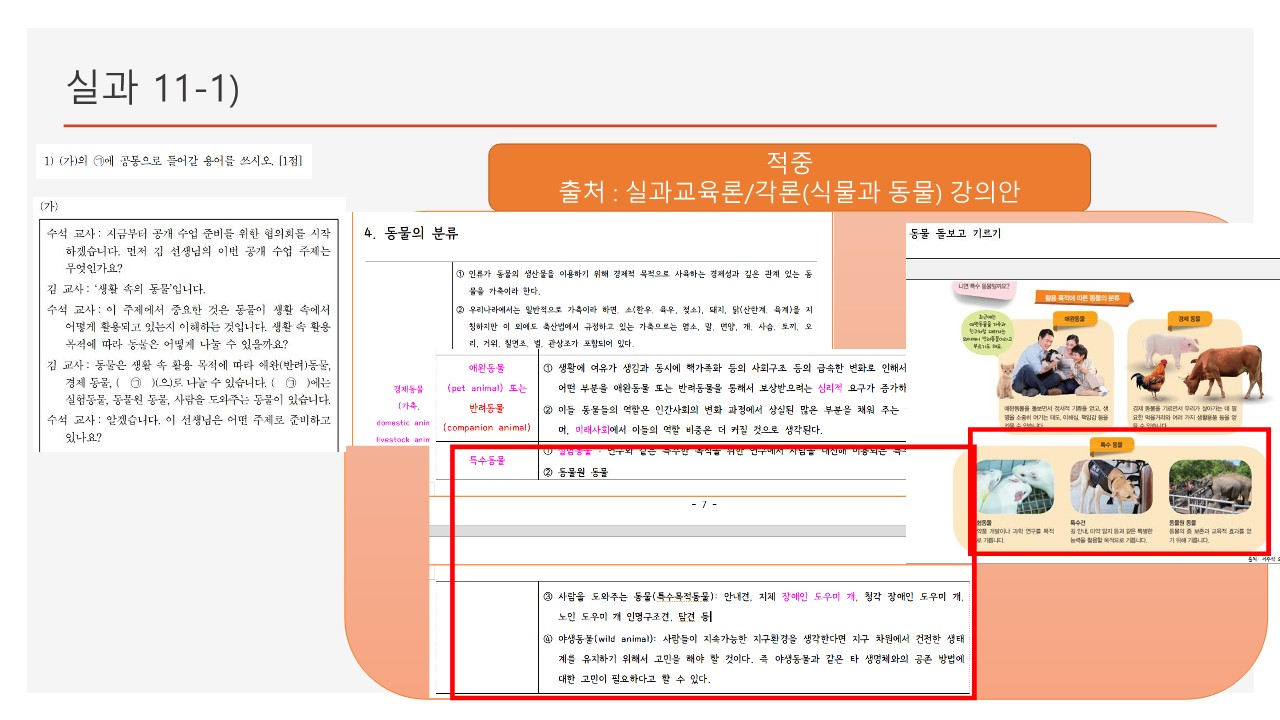
Task: Click the '(가)' label above the dialogue box
Action: [x=49, y=205]
